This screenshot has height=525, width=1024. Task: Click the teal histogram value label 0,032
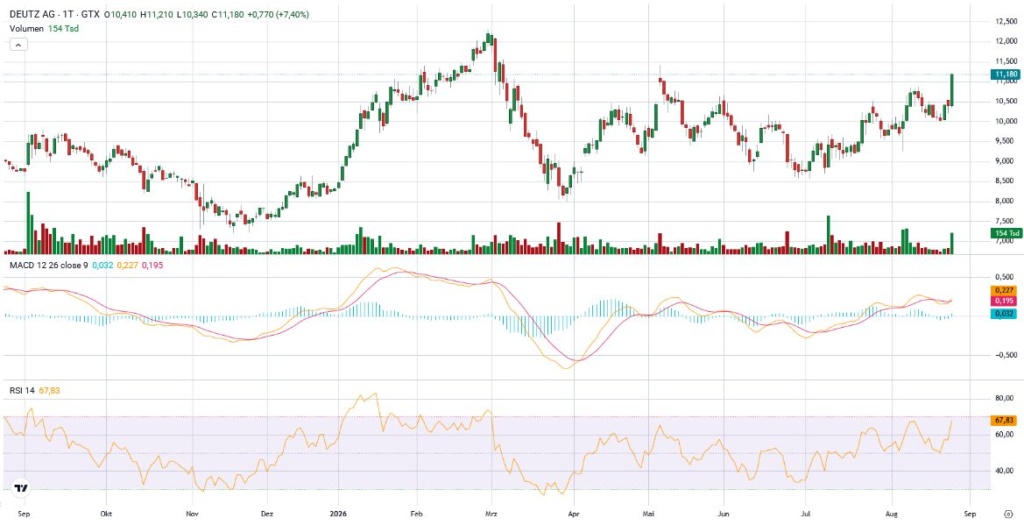click(1005, 315)
